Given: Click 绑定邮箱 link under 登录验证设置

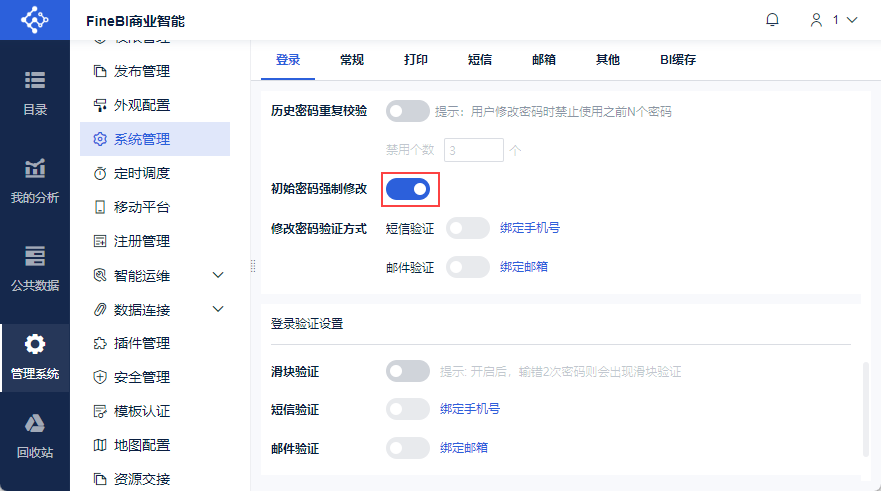Looking at the screenshot, I should pos(464,447).
